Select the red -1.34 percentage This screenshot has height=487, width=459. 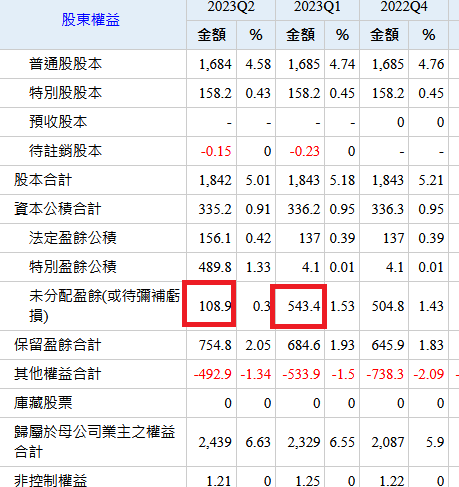pos(256,374)
